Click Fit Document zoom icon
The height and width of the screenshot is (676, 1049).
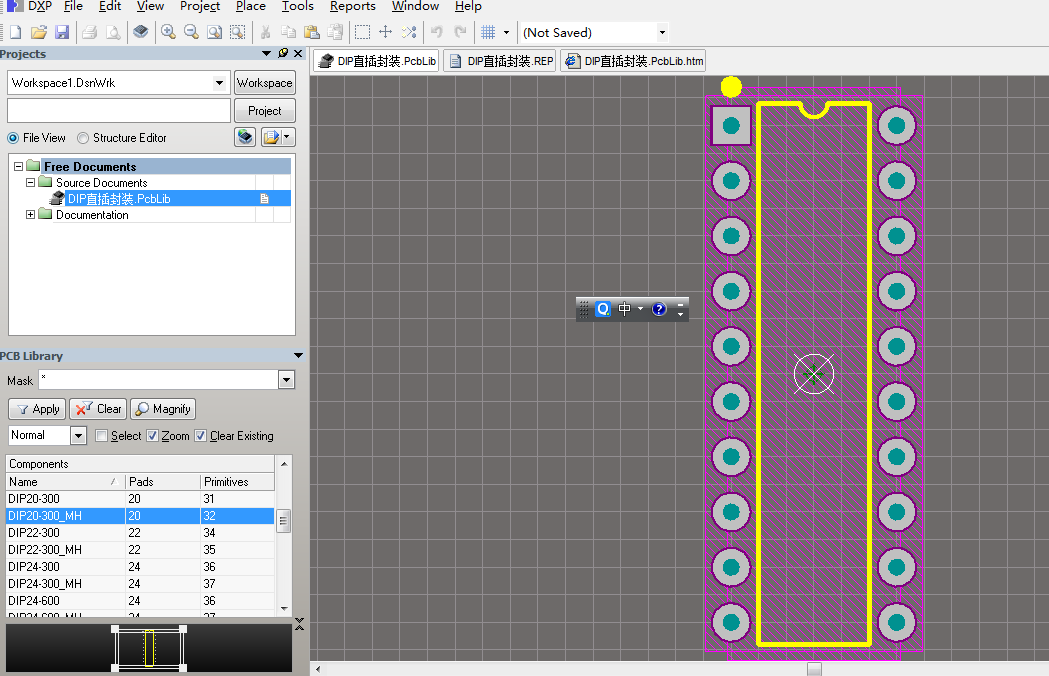coord(214,32)
